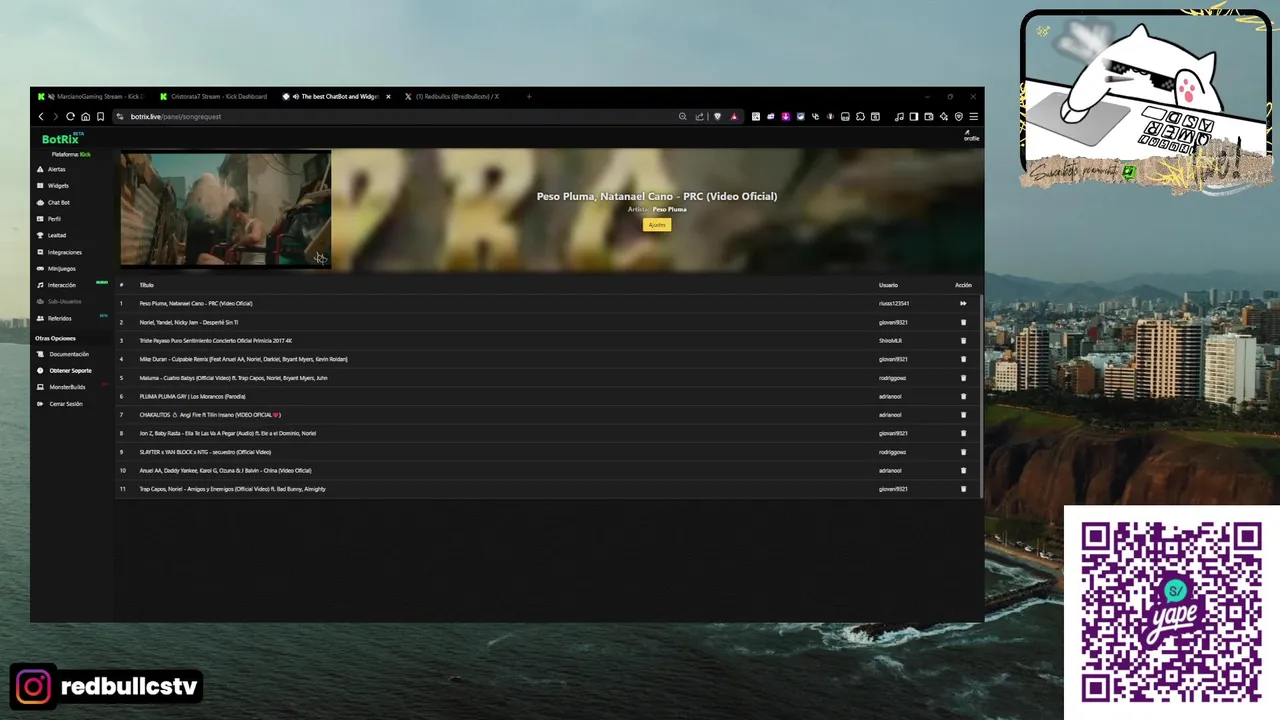Click user ShiroMLR in row three
Screen dimensions: 1280x720
click(890, 341)
